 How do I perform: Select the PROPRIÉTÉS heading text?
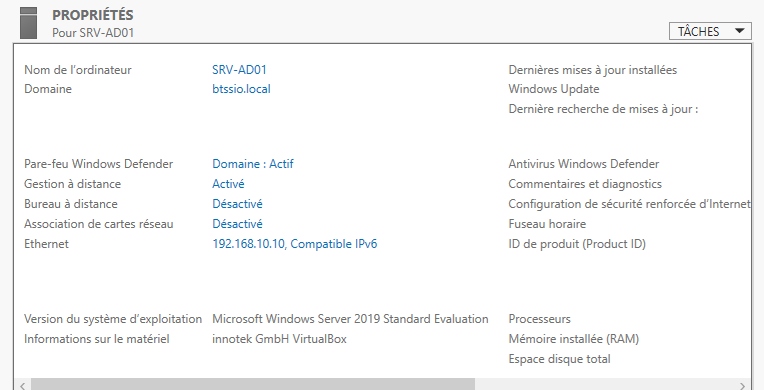pos(93,15)
